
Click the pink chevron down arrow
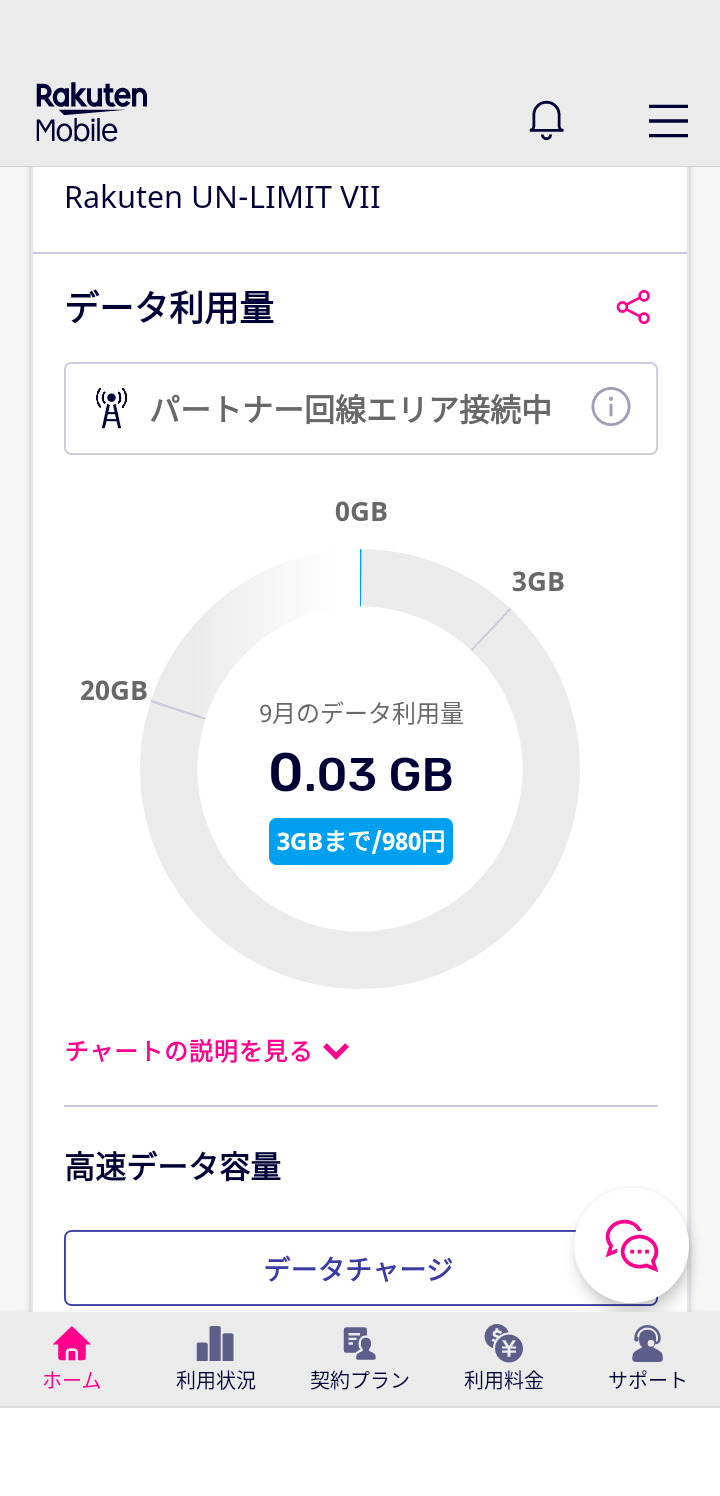337,1051
